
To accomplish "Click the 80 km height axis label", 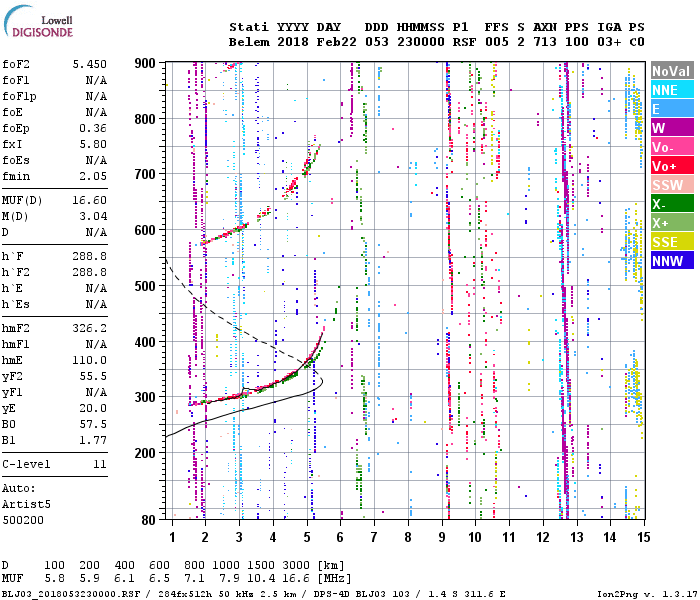I will (x=148, y=519).
